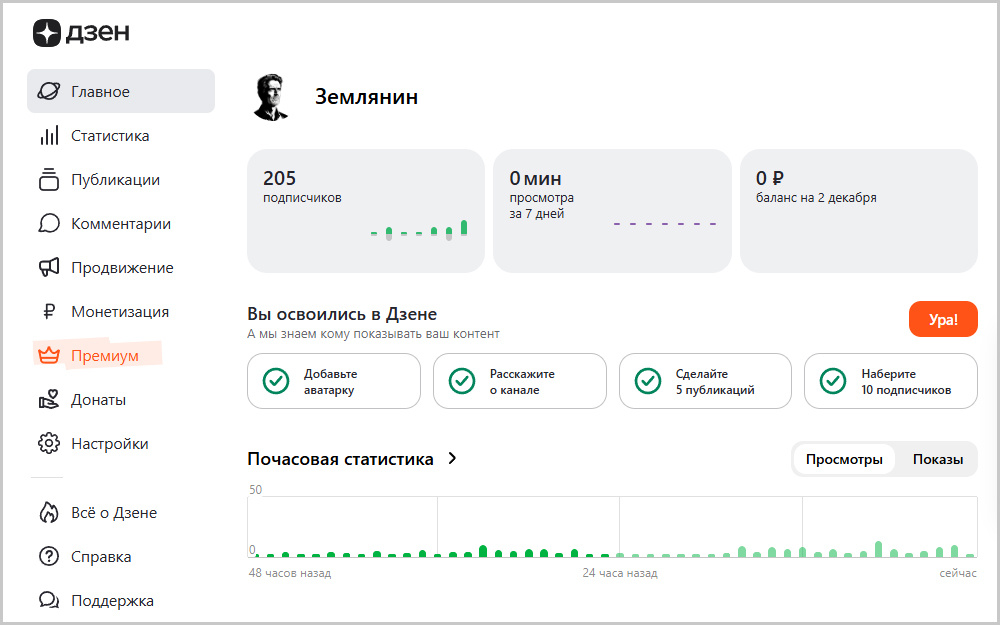Open the Монетизация section
This screenshot has height=625, width=1000.
[x=121, y=311]
